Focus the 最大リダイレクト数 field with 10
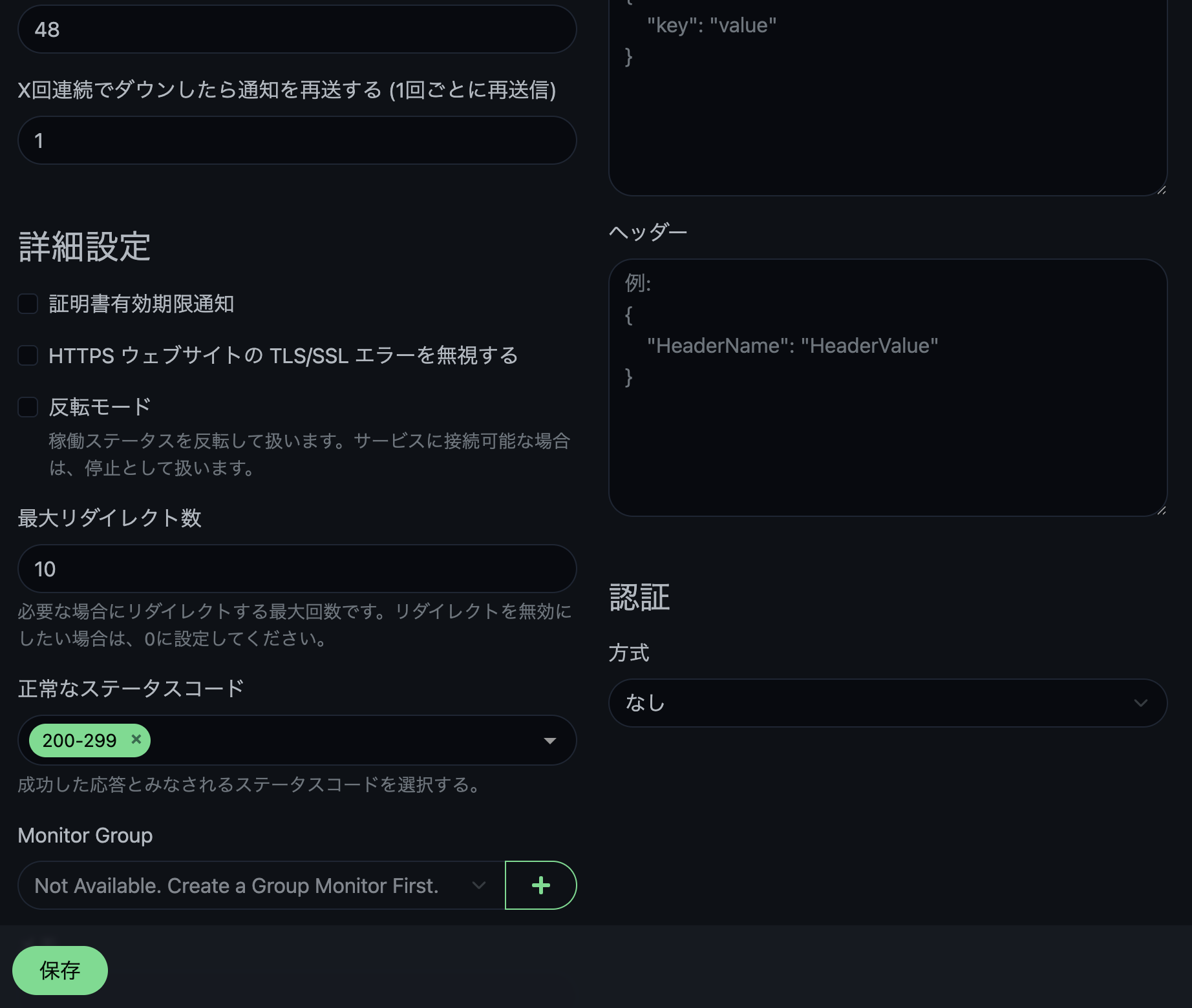The height and width of the screenshot is (1008, 1192). (x=297, y=569)
